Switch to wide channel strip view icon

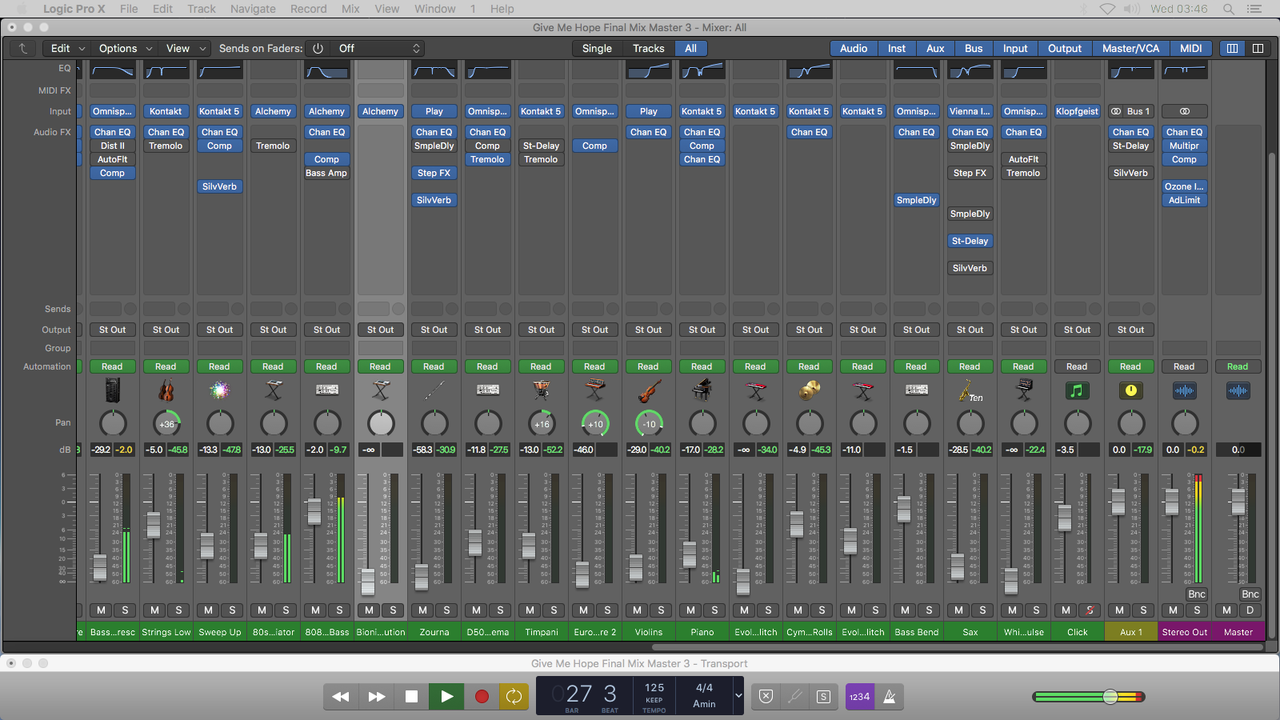(1258, 48)
